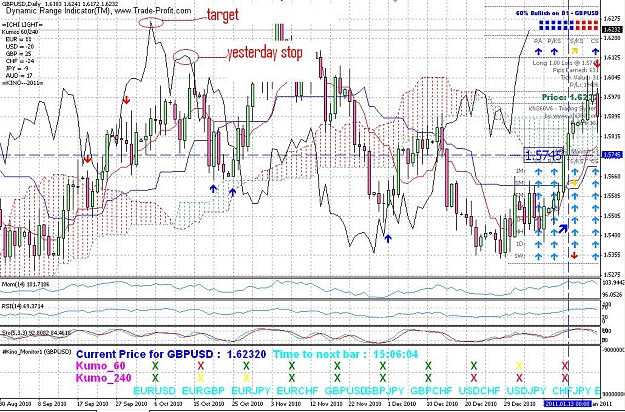
Task: Click the 'JPY = -9' strength value
Action: (x=17, y=68)
